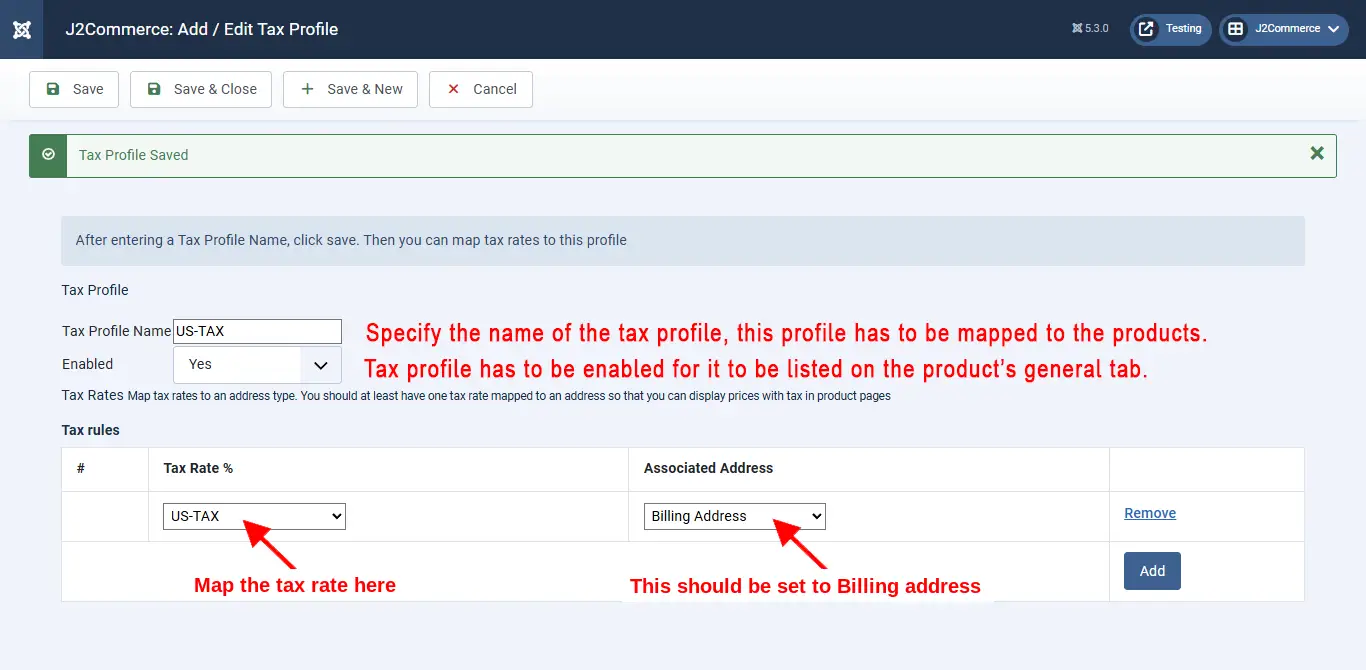Click the Joomla 5.3.0 version indicator

click(x=1089, y=29)
